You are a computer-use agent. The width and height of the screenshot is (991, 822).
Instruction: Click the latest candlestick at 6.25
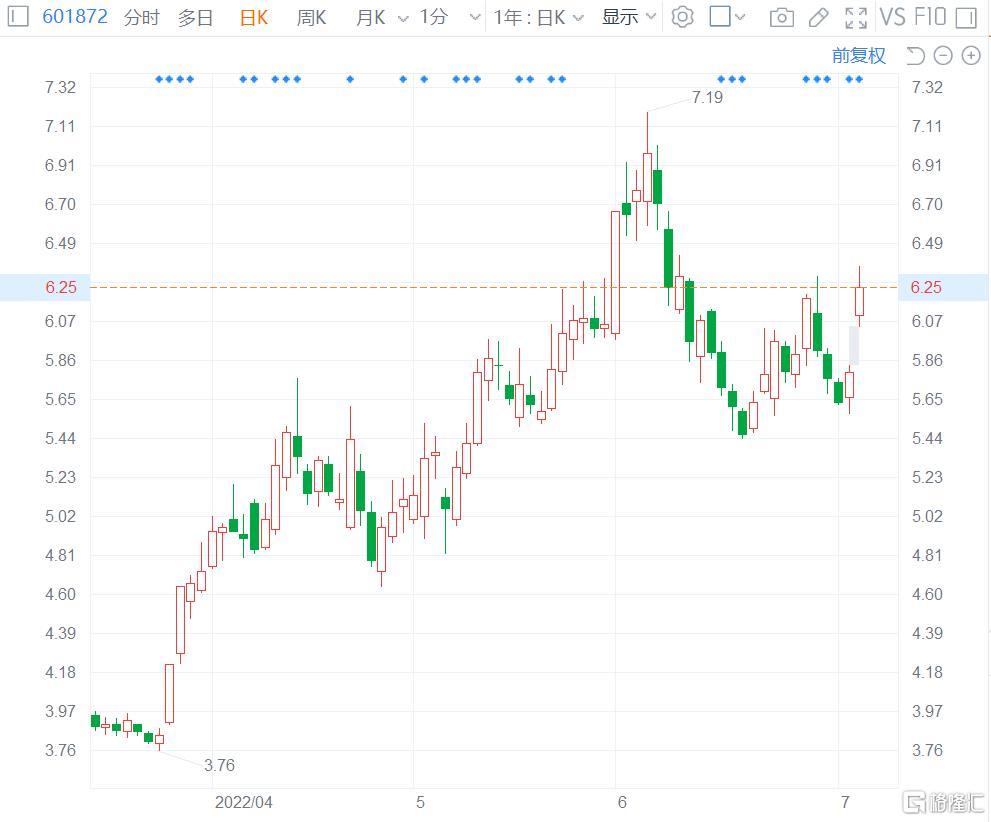tap(859, 301)
